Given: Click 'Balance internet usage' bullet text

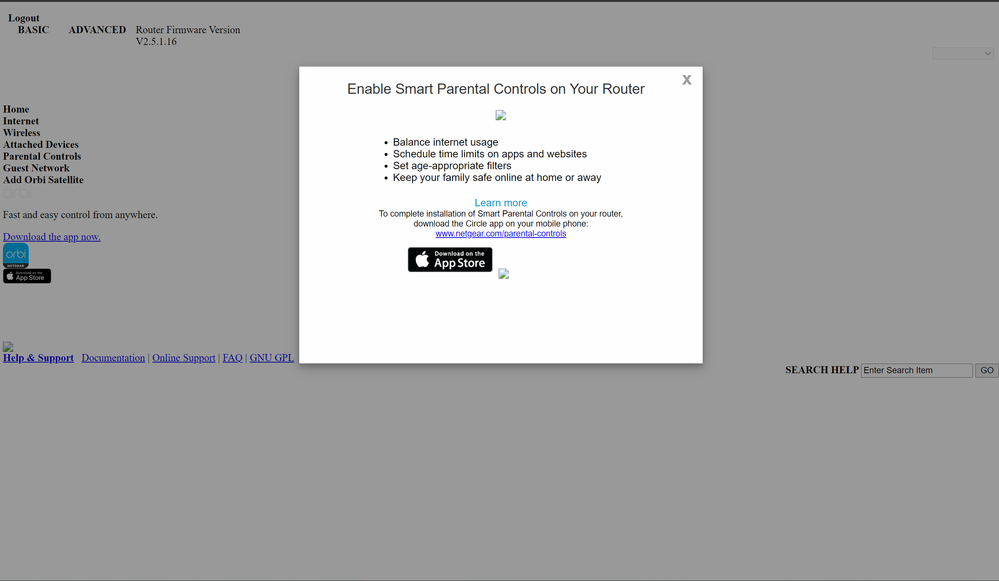Looking at the screenshot, I should click(445, 142).
